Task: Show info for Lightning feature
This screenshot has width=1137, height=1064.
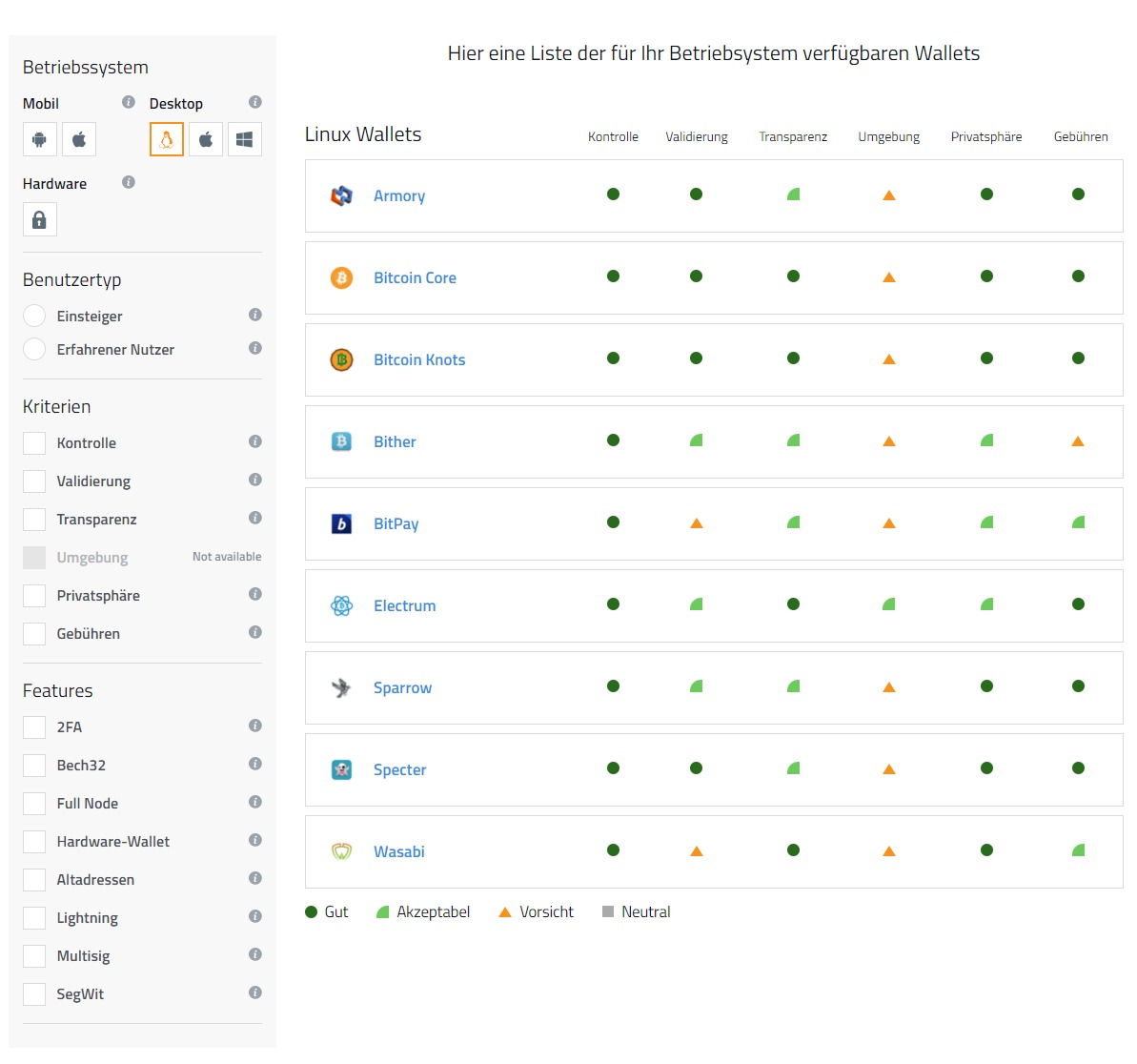Action: click(x=255, y=916)
